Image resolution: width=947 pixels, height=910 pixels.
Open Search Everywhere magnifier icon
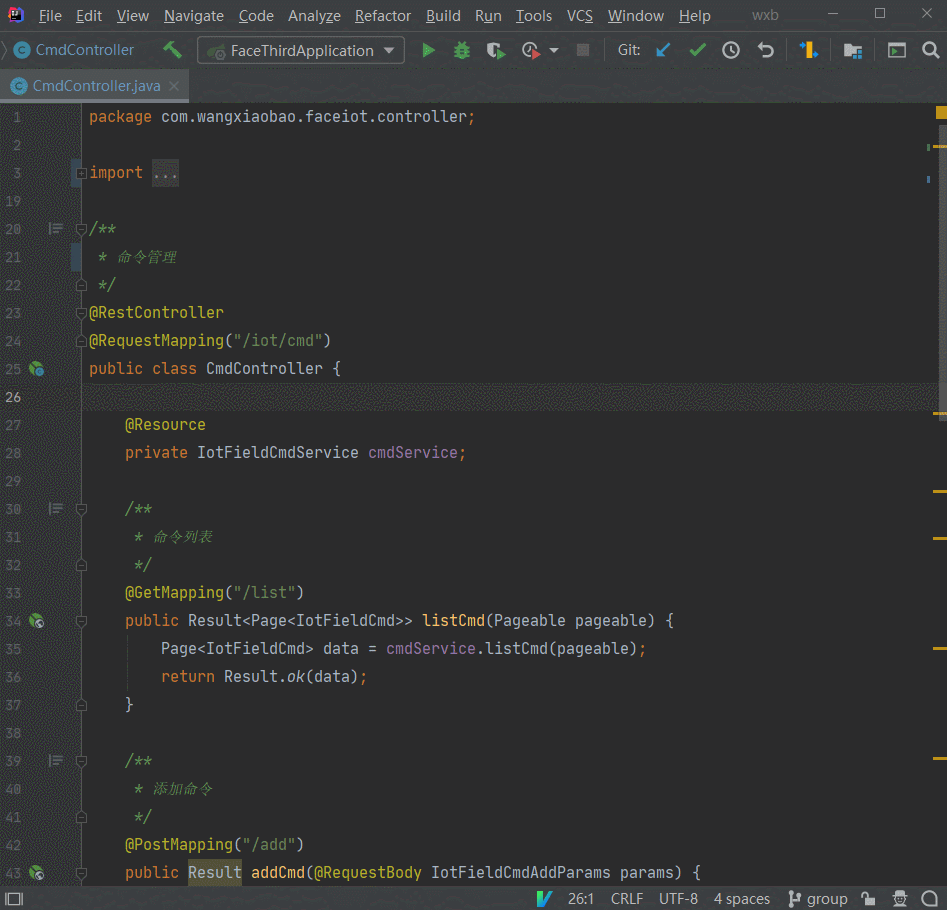pyautogui.click(x=931, y=50)
